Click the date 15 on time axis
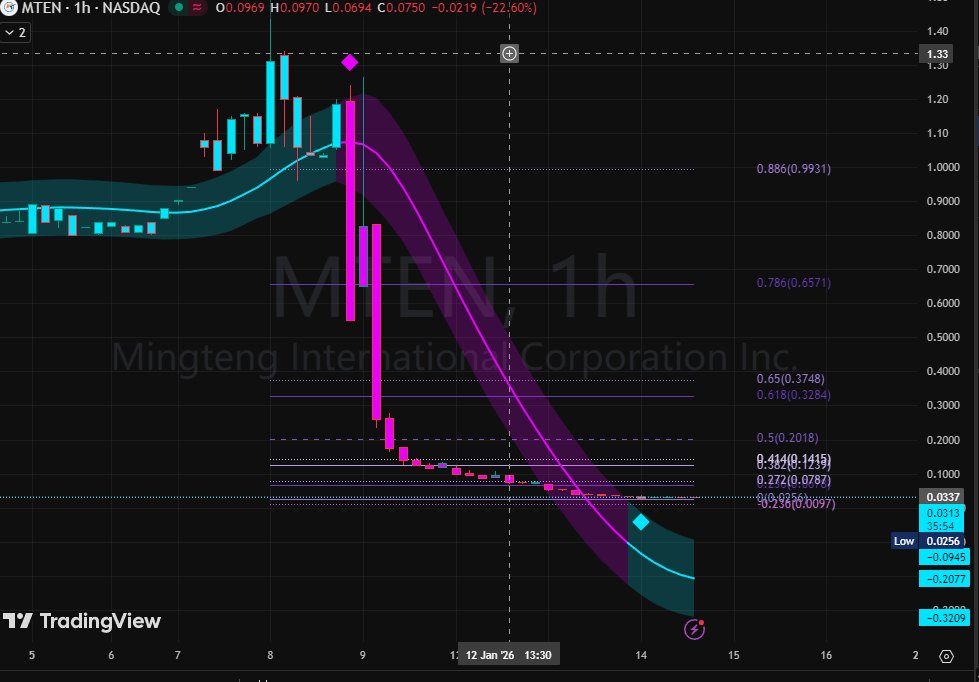The width and height of the screenshot is (979, 682). [734, 655]
